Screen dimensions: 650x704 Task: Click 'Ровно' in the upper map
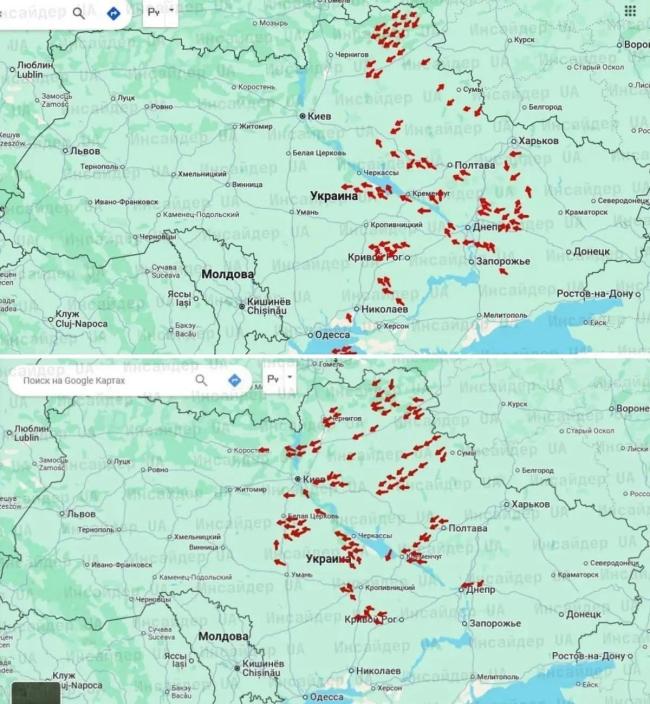[x=162, y=107]
